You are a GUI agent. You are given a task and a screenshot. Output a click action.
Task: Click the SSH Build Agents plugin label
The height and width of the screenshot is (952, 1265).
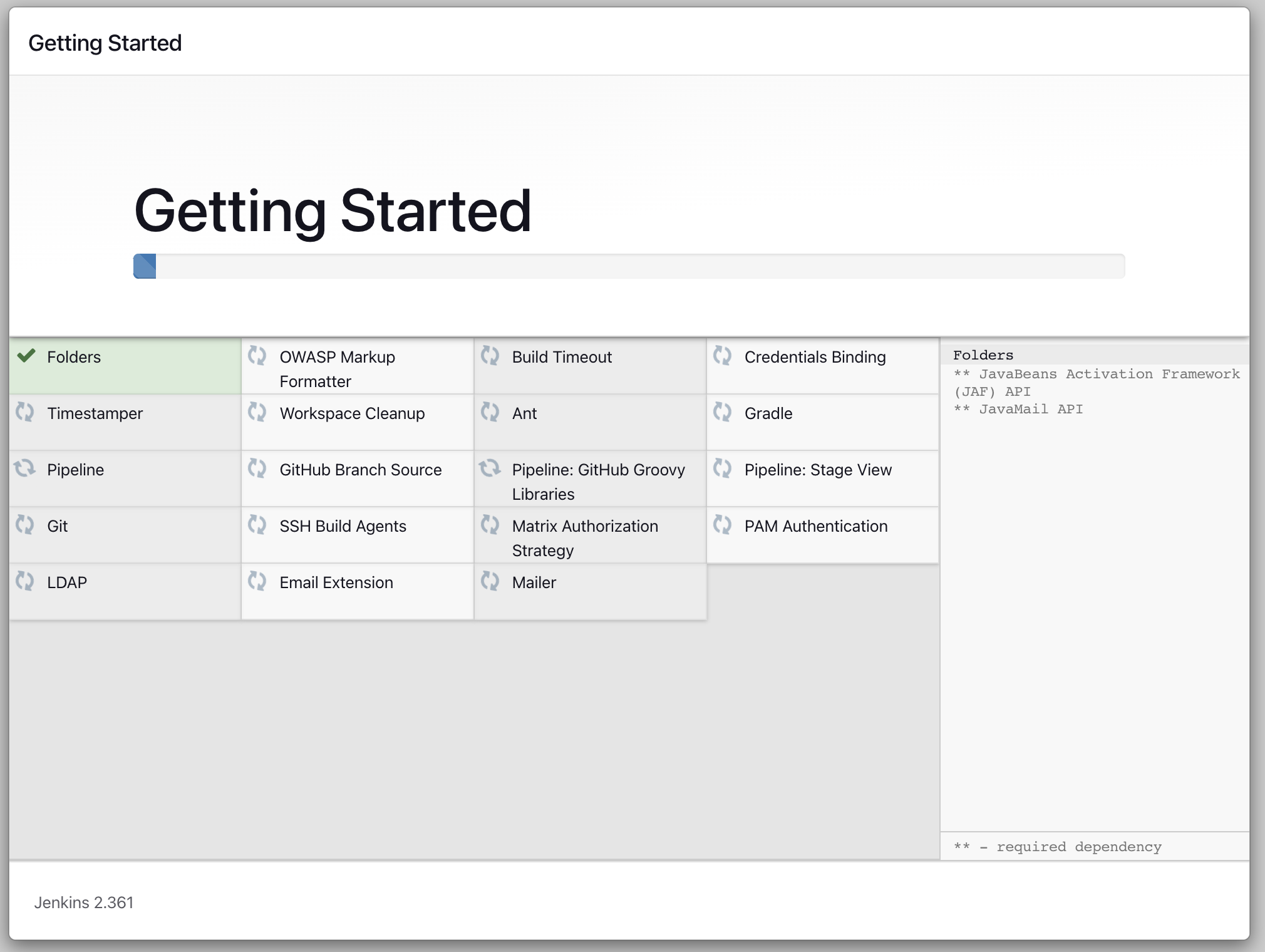pyautogui.click(x=343, y=526)
